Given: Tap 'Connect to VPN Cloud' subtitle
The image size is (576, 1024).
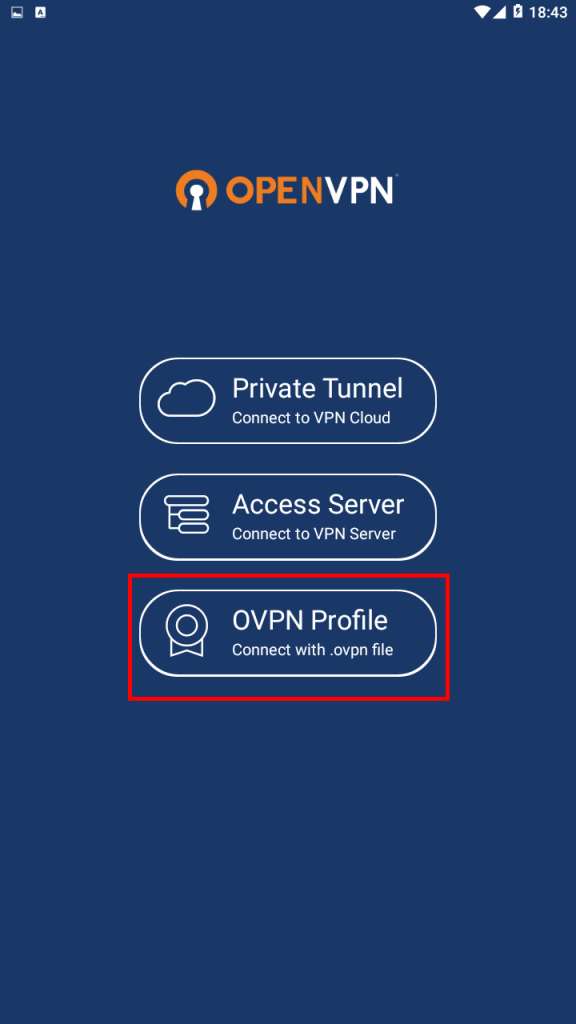Looking at the screenshot, I should point(311,418).
